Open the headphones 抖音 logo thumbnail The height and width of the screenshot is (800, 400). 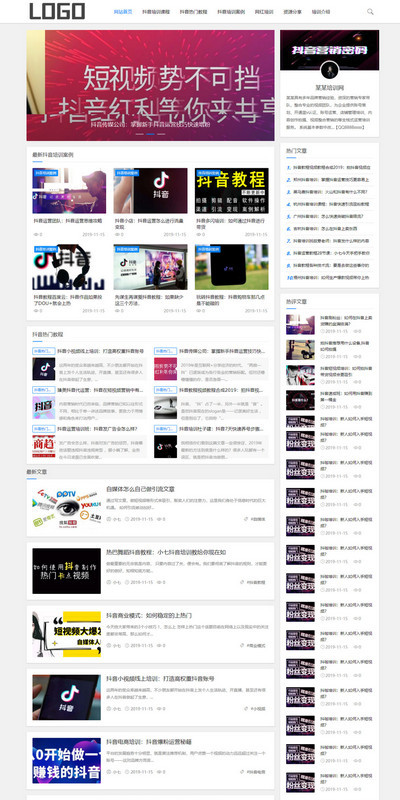point(69,267)
